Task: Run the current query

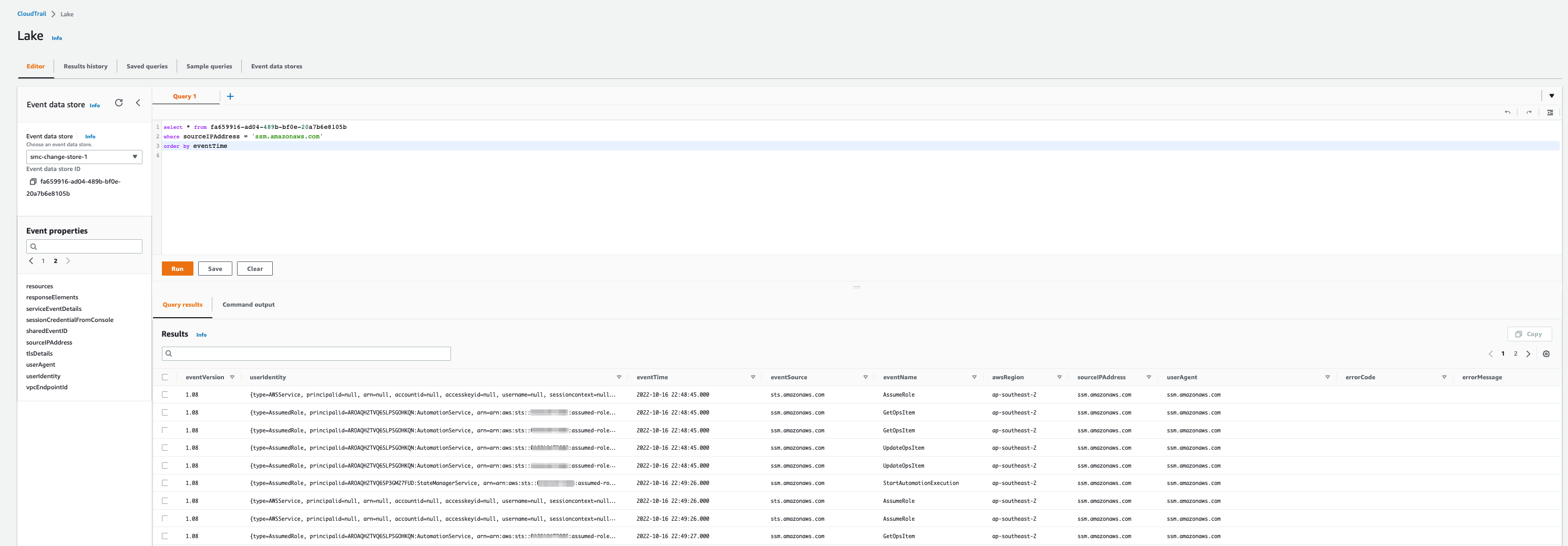Action: (x=177, y=268)
